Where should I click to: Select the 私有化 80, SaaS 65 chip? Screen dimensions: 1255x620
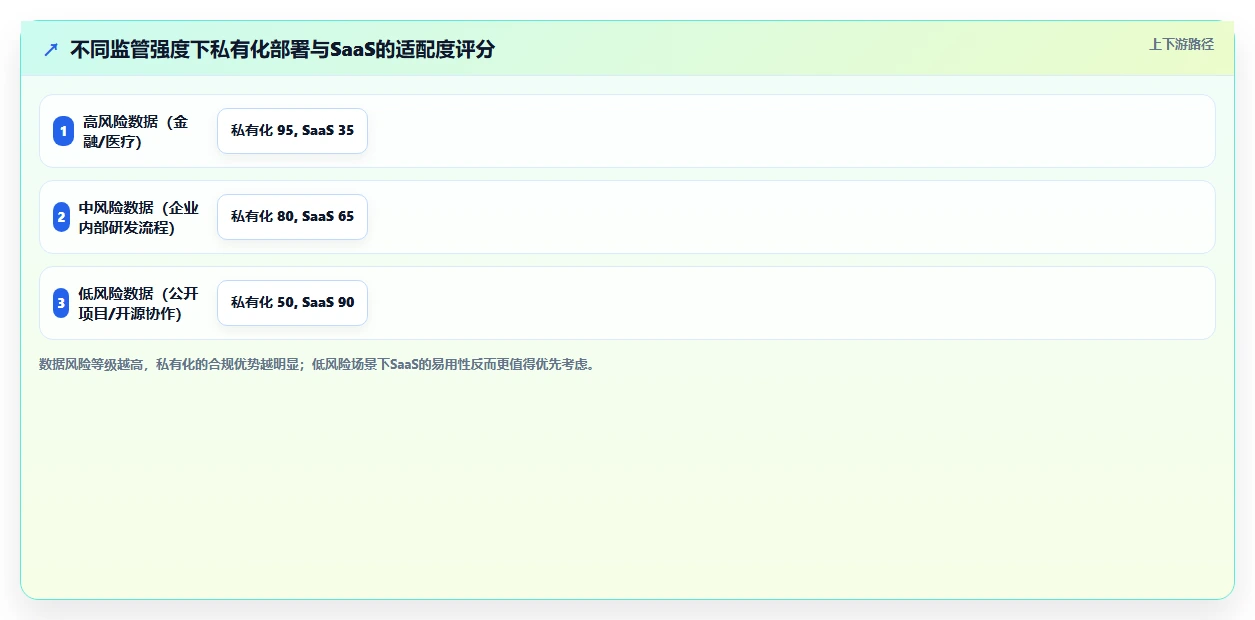[292, 217]
